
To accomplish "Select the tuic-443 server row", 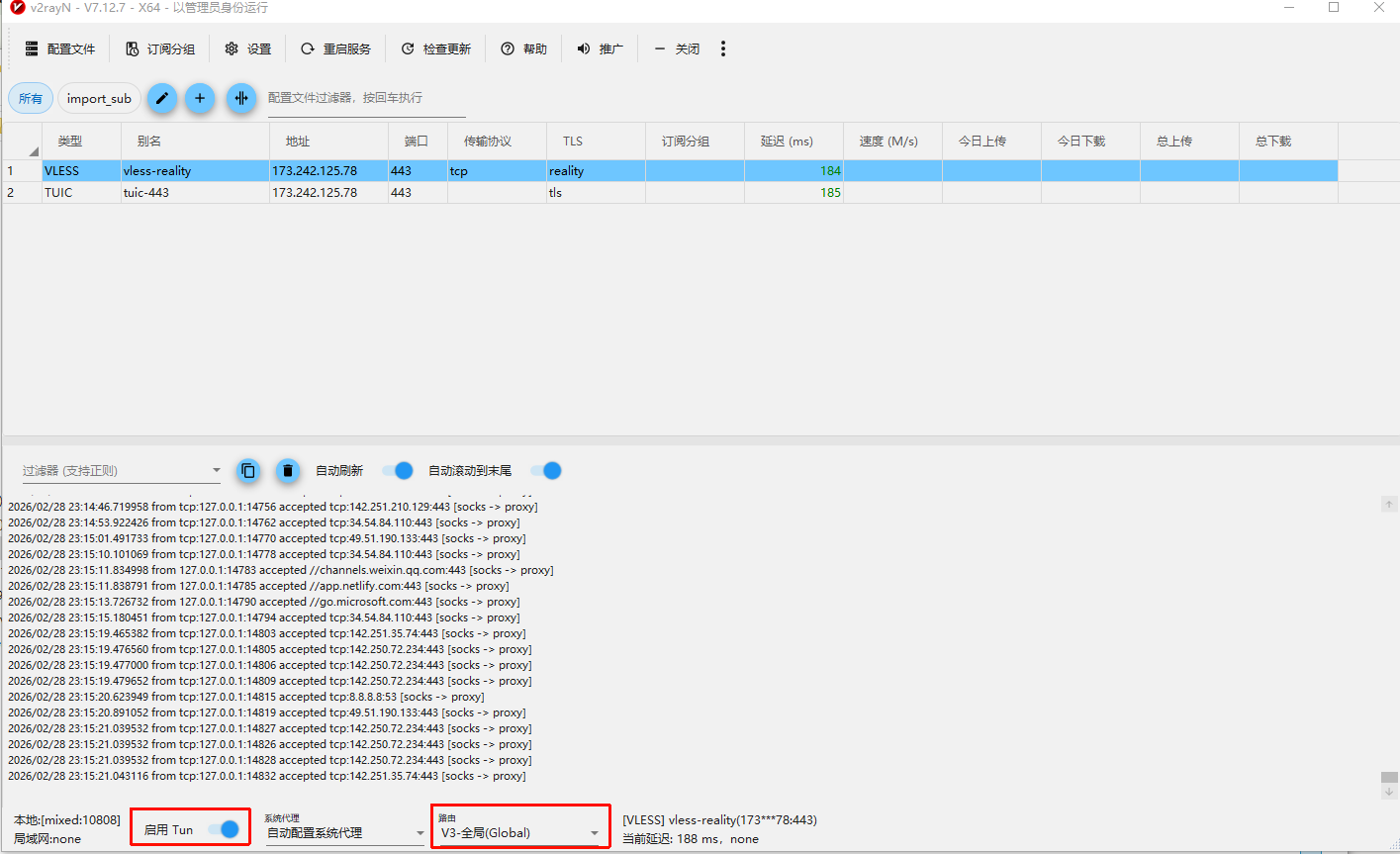I will point(146,193).
